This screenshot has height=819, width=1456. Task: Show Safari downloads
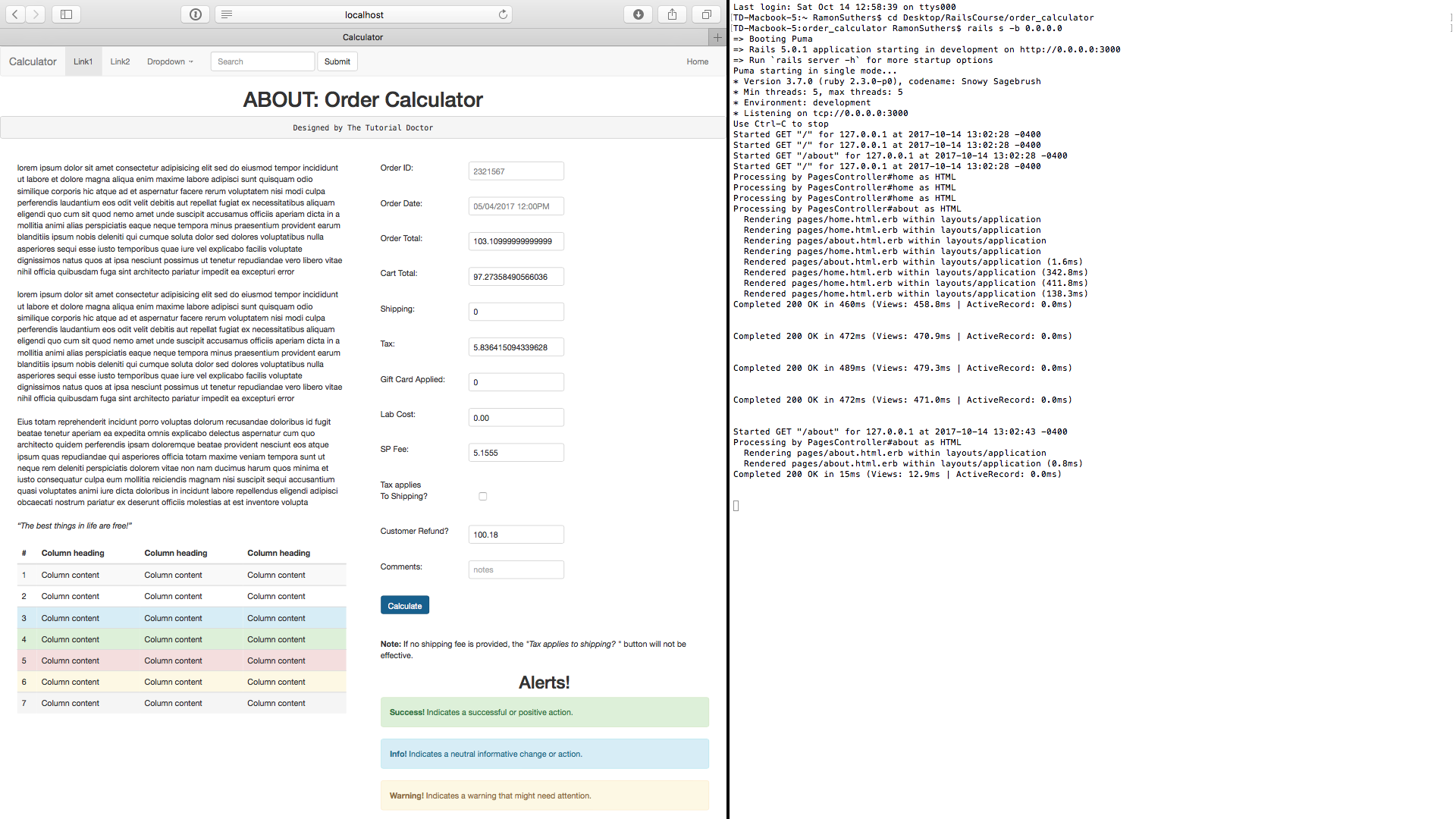(638, 14)
